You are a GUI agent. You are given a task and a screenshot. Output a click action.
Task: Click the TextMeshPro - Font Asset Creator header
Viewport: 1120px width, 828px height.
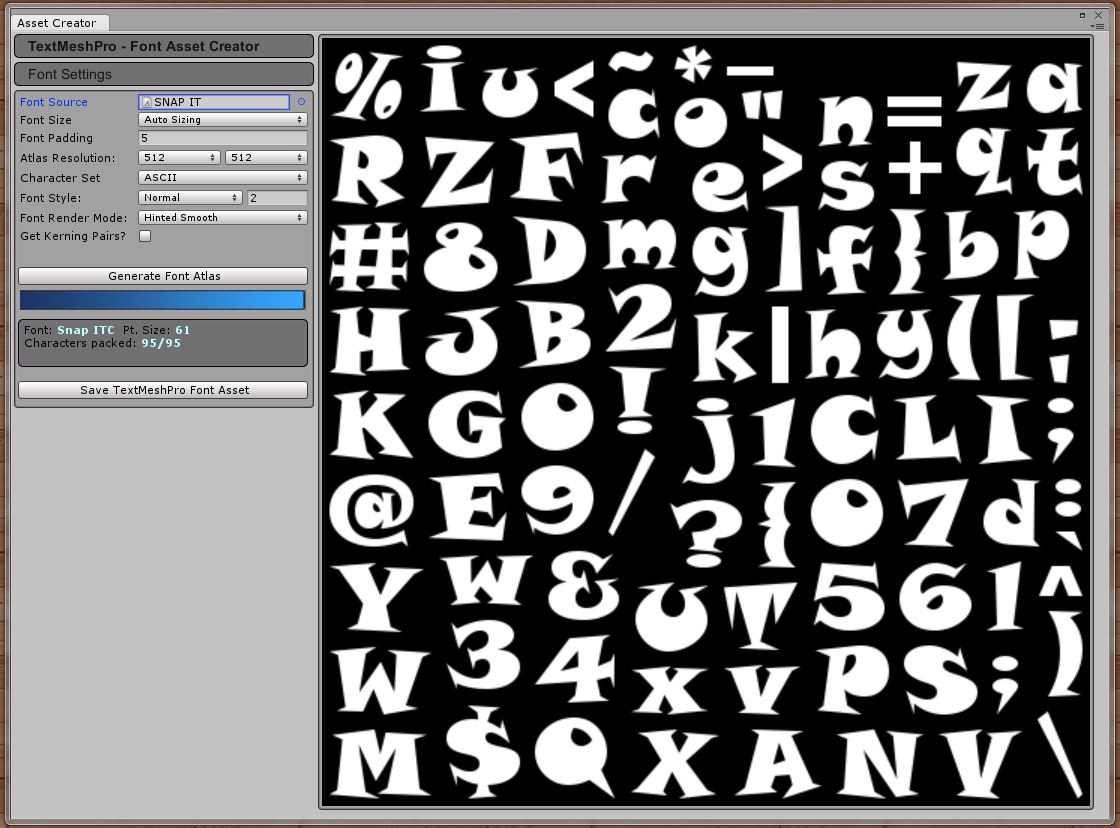(163, 46)
